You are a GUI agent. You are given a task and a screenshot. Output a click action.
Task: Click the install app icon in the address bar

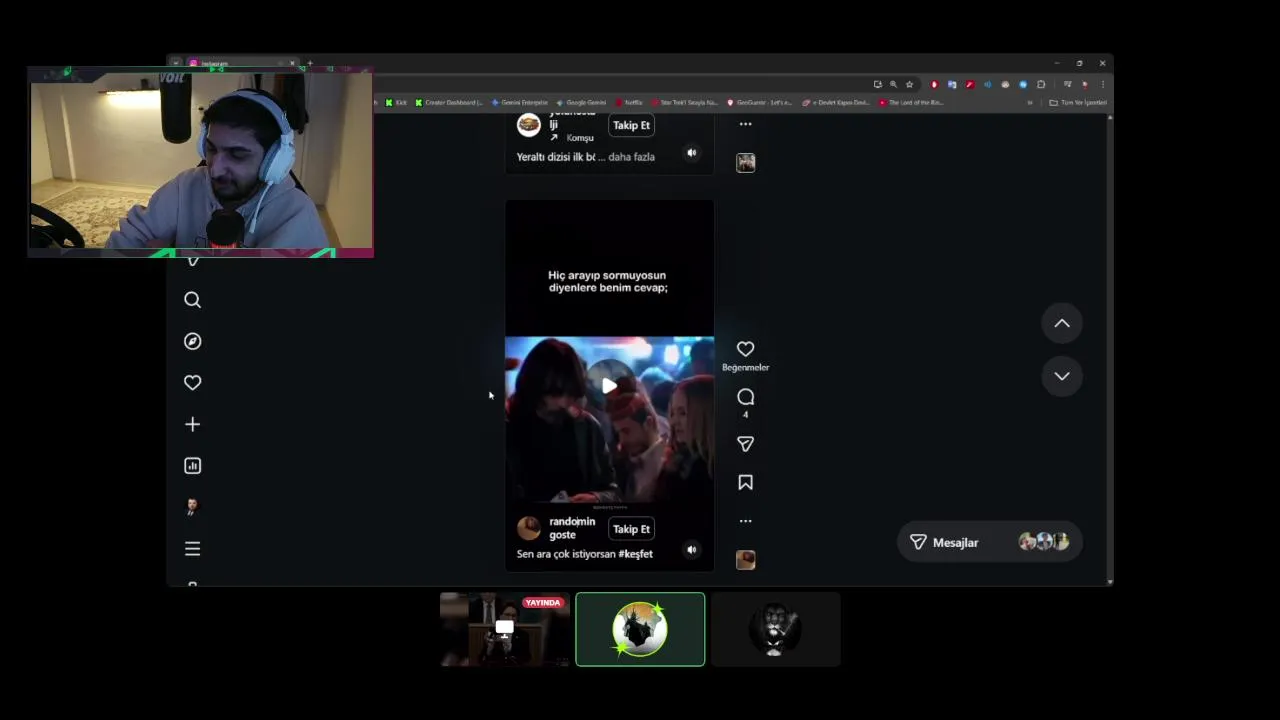tap(878, 84)
